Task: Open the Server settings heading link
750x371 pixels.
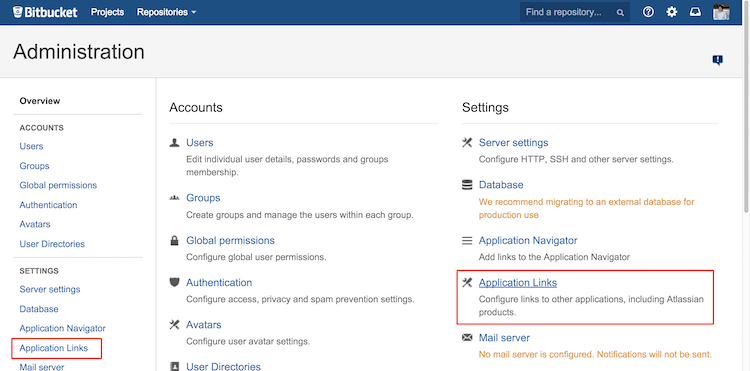Action: 513,142
